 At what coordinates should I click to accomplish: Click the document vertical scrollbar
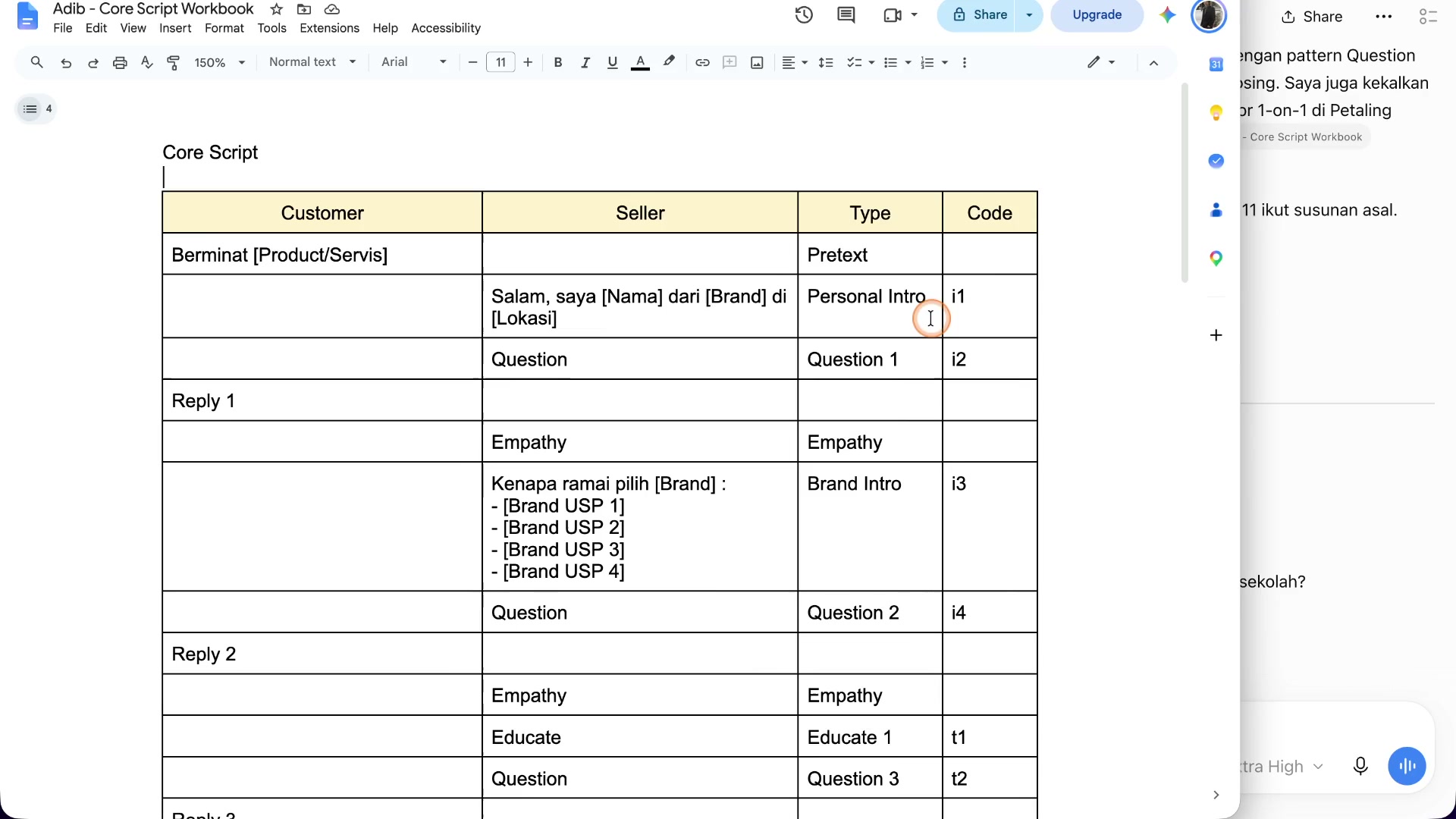pos(1185,182)
